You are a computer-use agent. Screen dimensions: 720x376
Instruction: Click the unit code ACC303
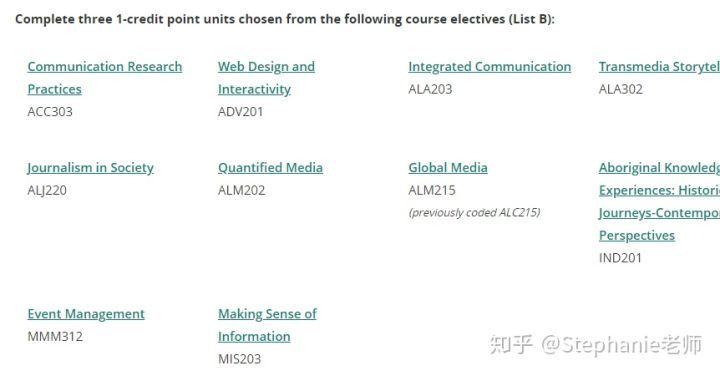pyautogui.click(x=50, y=112)
